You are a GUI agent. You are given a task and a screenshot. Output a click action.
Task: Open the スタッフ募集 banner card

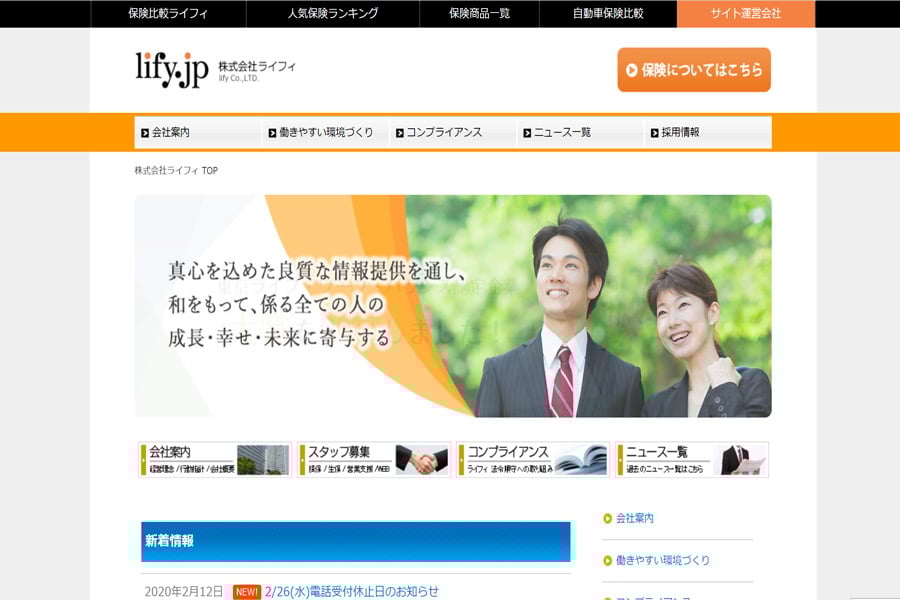374,459
